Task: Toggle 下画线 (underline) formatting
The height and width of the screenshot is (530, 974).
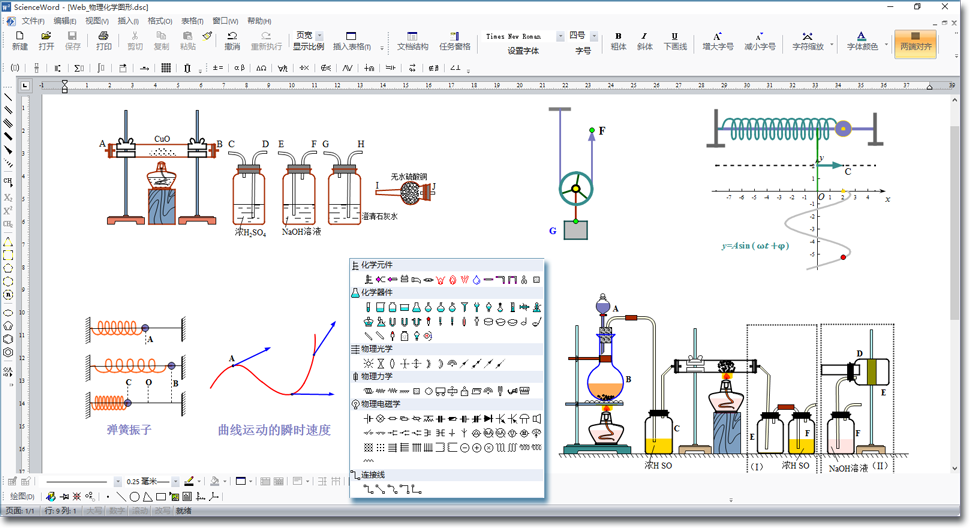Action: (675, 40)
